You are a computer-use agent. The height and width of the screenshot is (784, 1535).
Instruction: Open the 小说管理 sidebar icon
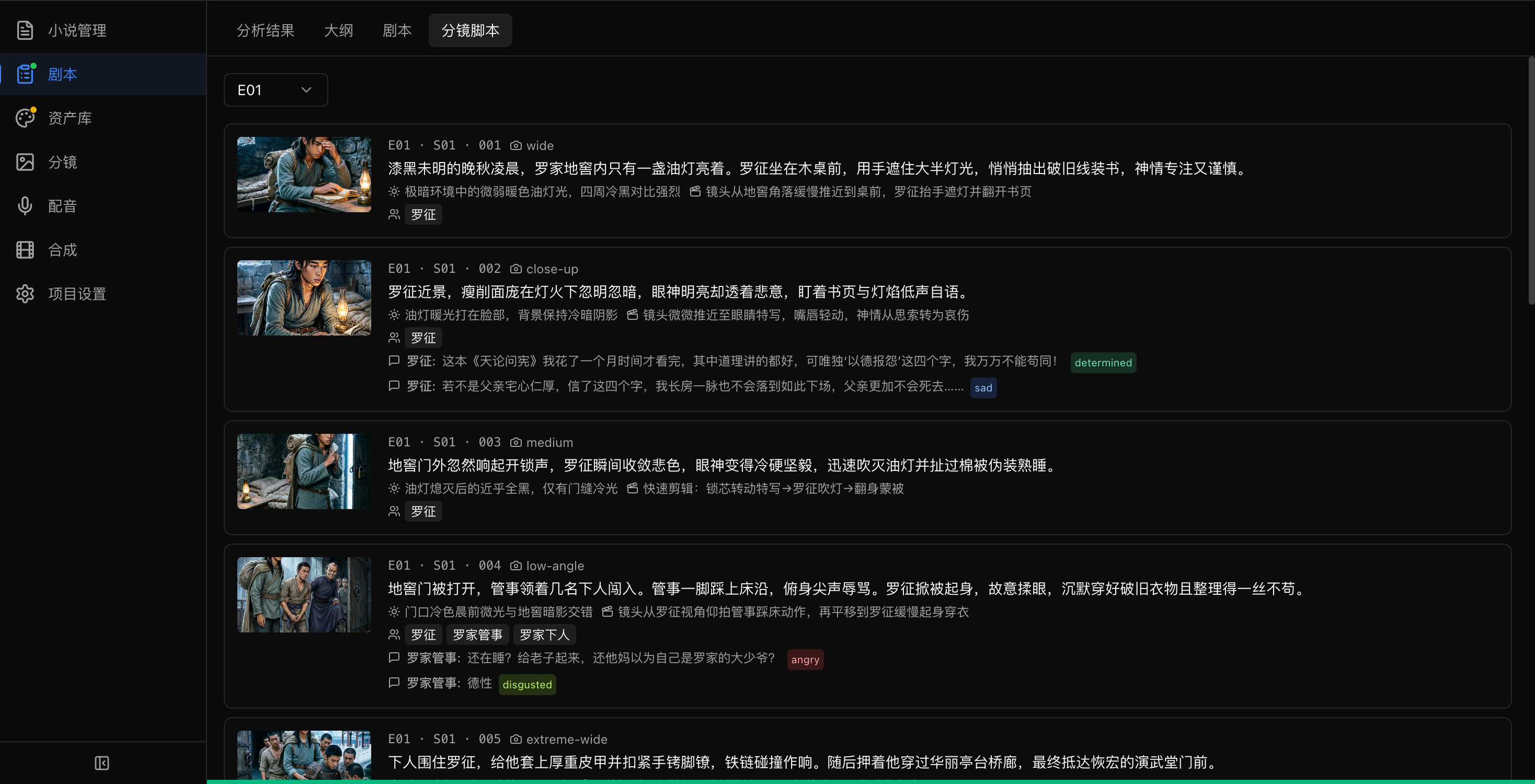click(x=25, y=30)
